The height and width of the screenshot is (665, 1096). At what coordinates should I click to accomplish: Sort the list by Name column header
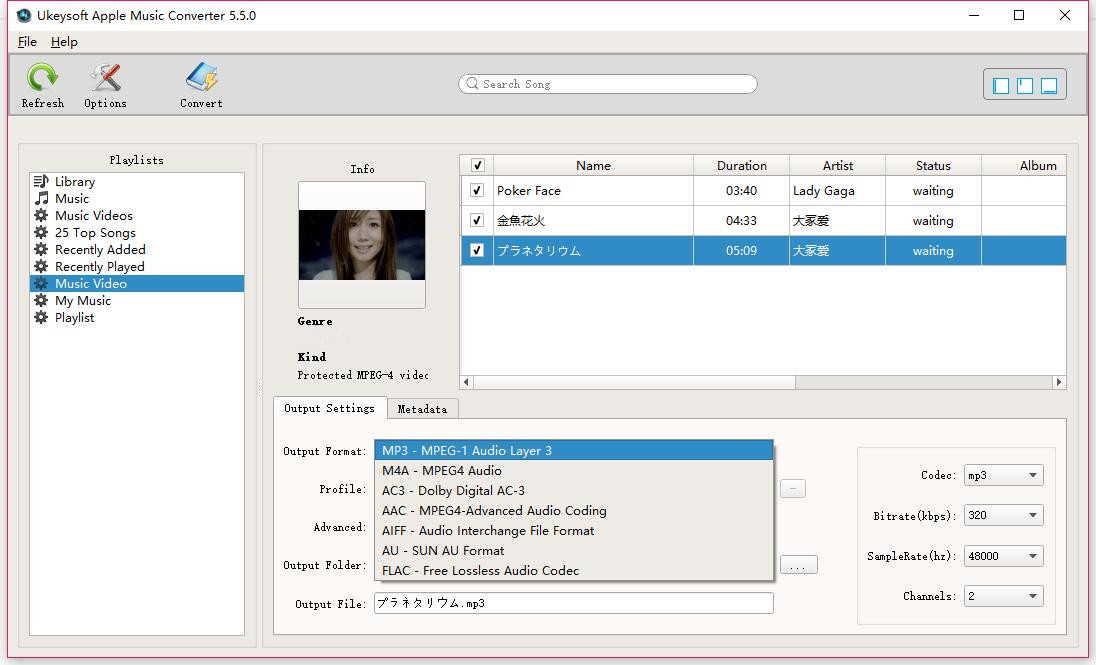click(x=593, y=165)
